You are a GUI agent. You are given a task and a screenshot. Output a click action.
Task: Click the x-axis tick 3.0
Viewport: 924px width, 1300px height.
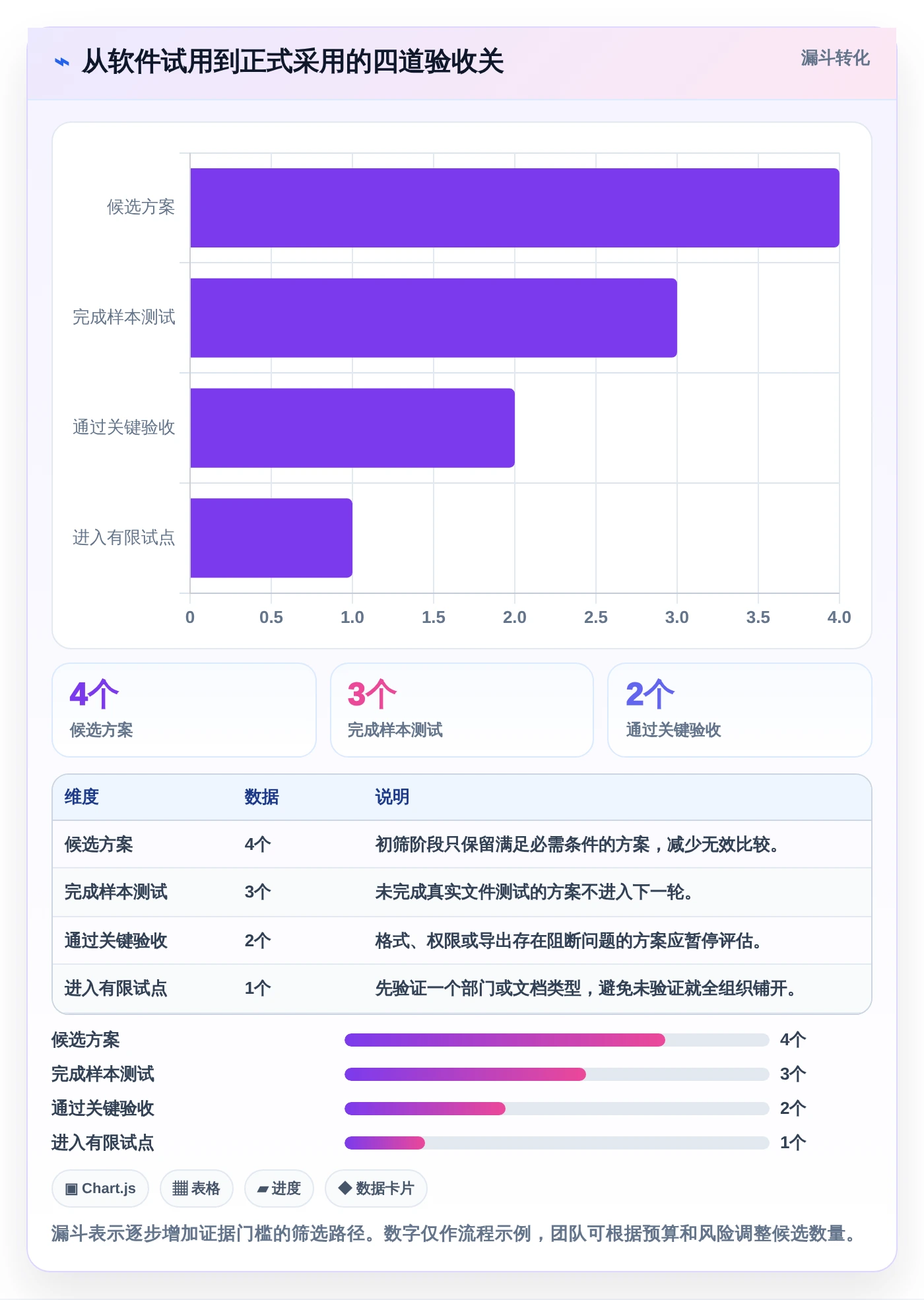677,617
